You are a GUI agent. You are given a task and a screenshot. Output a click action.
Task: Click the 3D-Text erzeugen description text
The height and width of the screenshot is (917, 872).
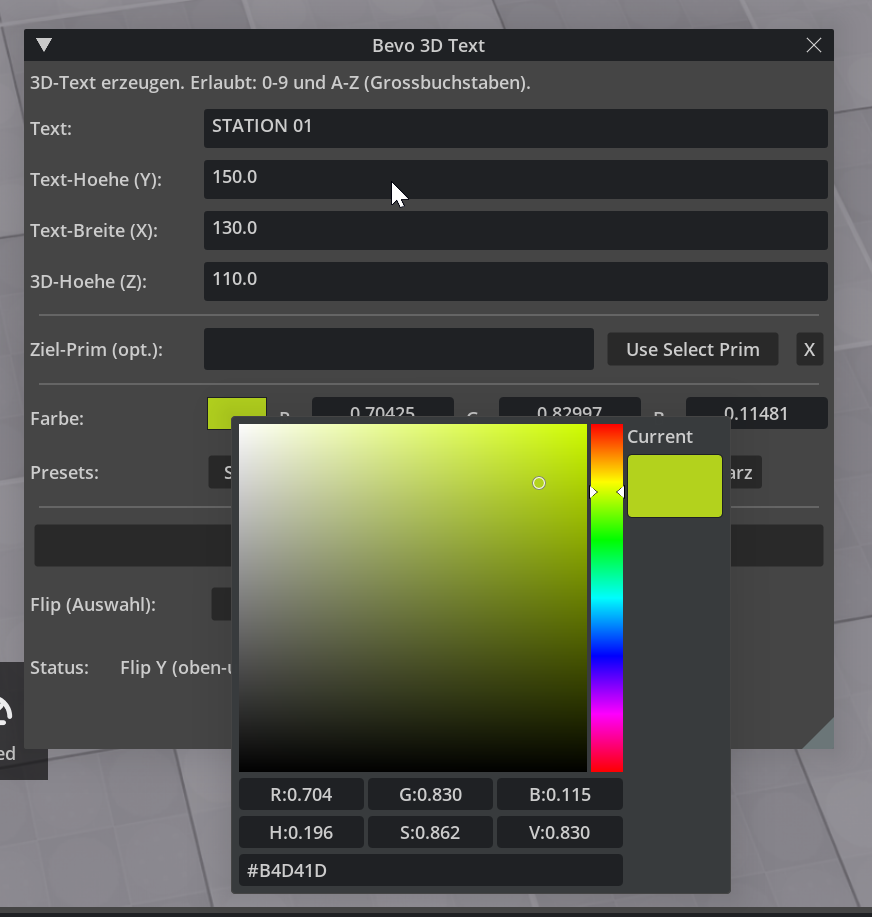coord(280,82)
